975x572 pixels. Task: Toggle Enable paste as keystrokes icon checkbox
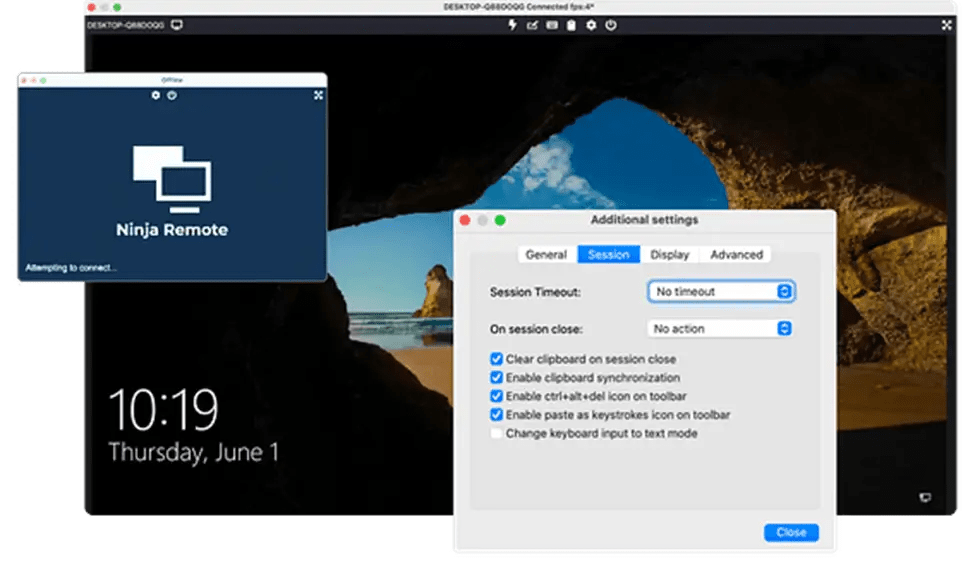[496, 415]
